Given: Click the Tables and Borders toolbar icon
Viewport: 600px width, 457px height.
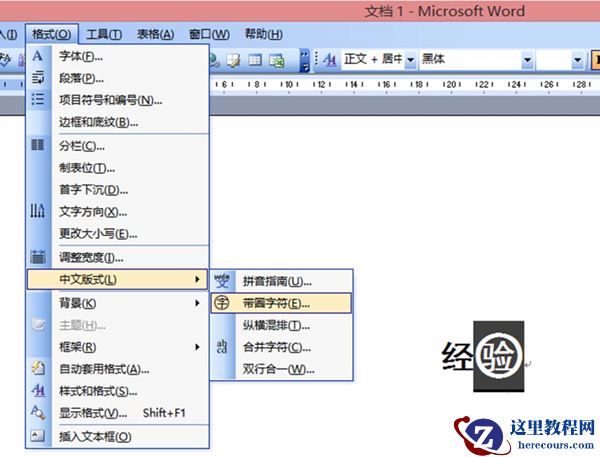Looking at the screenshot, I should (233, 60).
